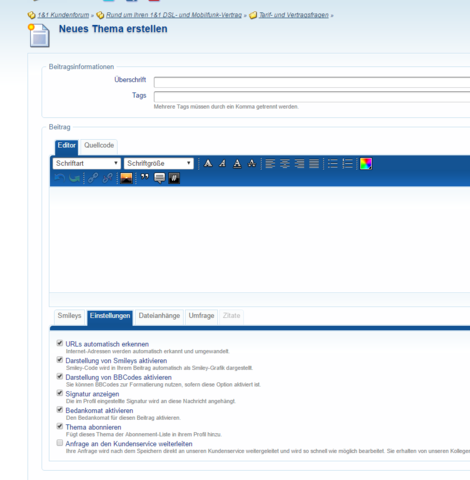470x480 pixels.
Task: Disable Signatur anzeigen checkbox
Action: click(x=60, y=393)
